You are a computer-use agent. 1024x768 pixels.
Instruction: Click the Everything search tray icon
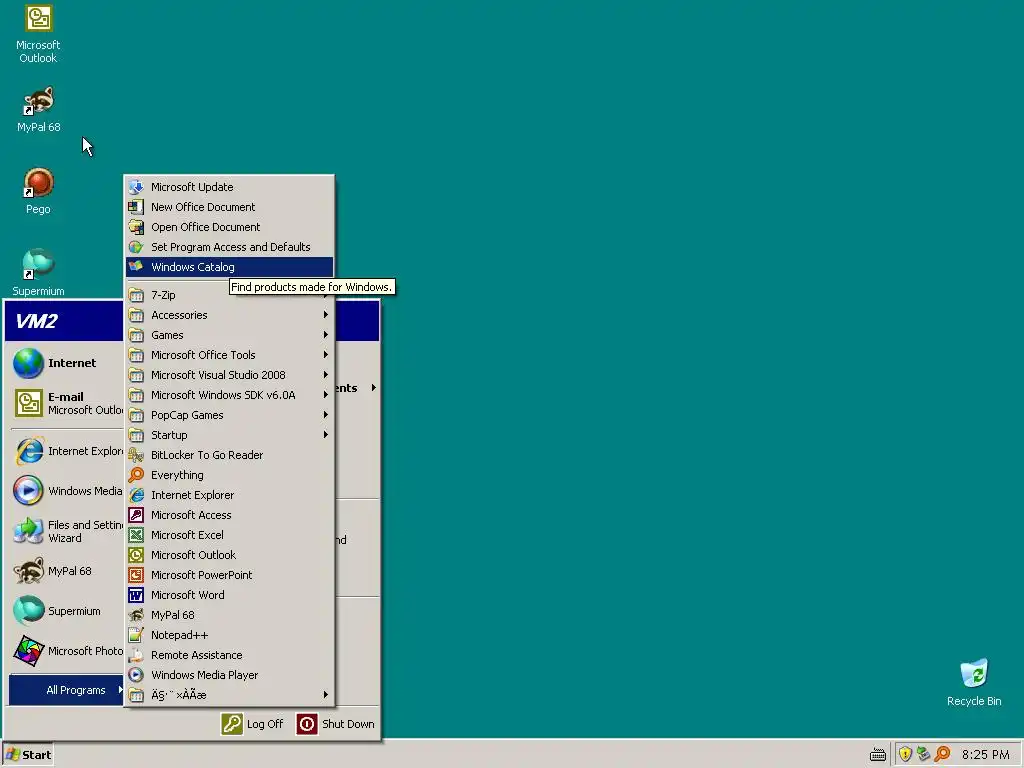click(942, 754)
